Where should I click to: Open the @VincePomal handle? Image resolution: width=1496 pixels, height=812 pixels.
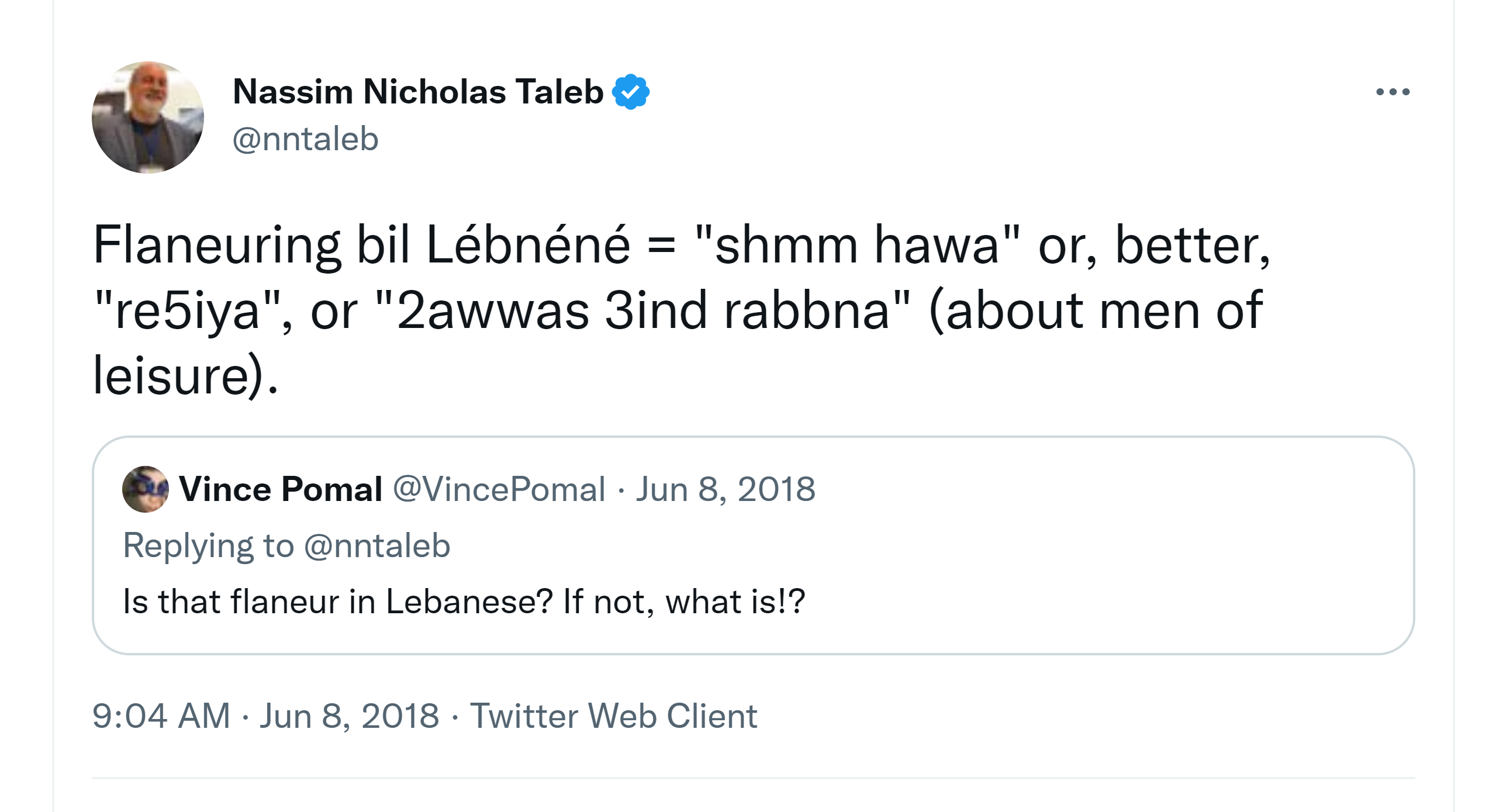pyautogui.click(x=499, y=489)
